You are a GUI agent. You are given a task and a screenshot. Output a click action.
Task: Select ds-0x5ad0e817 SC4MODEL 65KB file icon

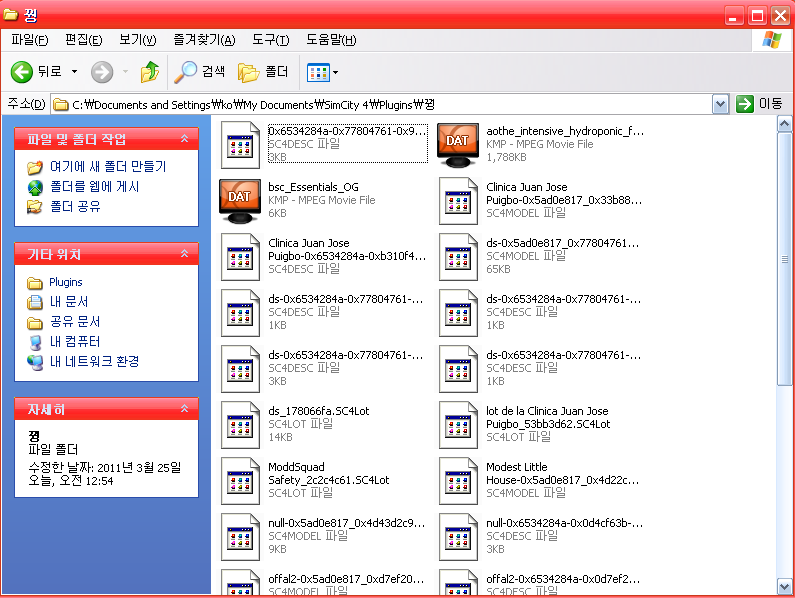[x=458, y=257]
